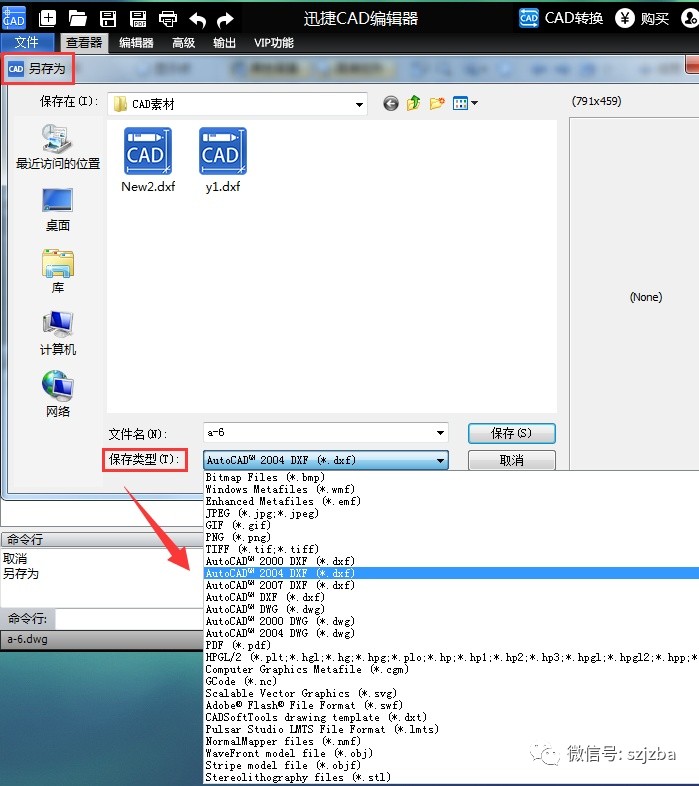Image resolution: width=699 pixels, height=786 pixels.
Task: Switch to the 编辑器 tab
Action: (x=136, y=43)
